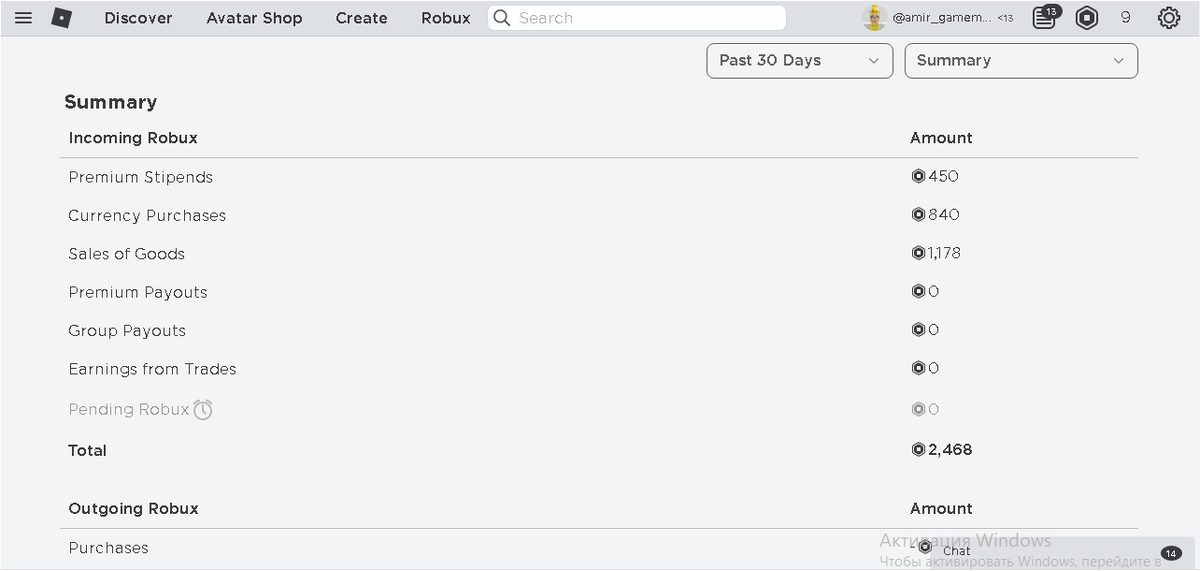Click the Robux icon beside 840
Image resolution: width=1200 pixels, height=571 pixels.
pyautogui.click(x=918, y=214)
